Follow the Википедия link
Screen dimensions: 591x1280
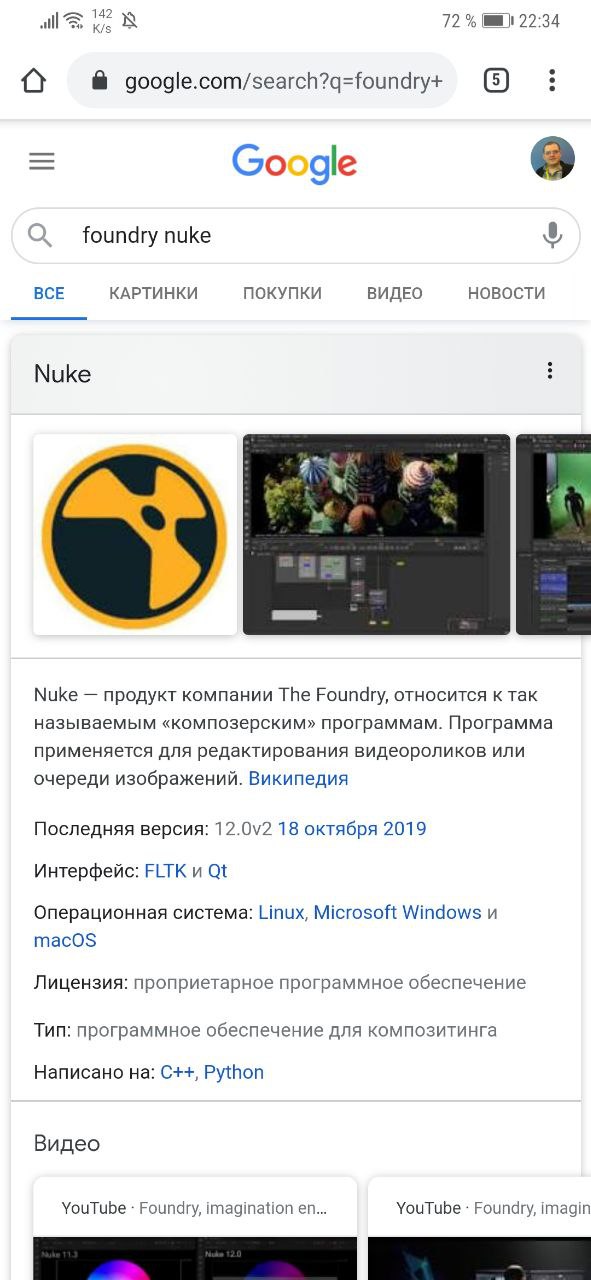(x=298, y=779)
